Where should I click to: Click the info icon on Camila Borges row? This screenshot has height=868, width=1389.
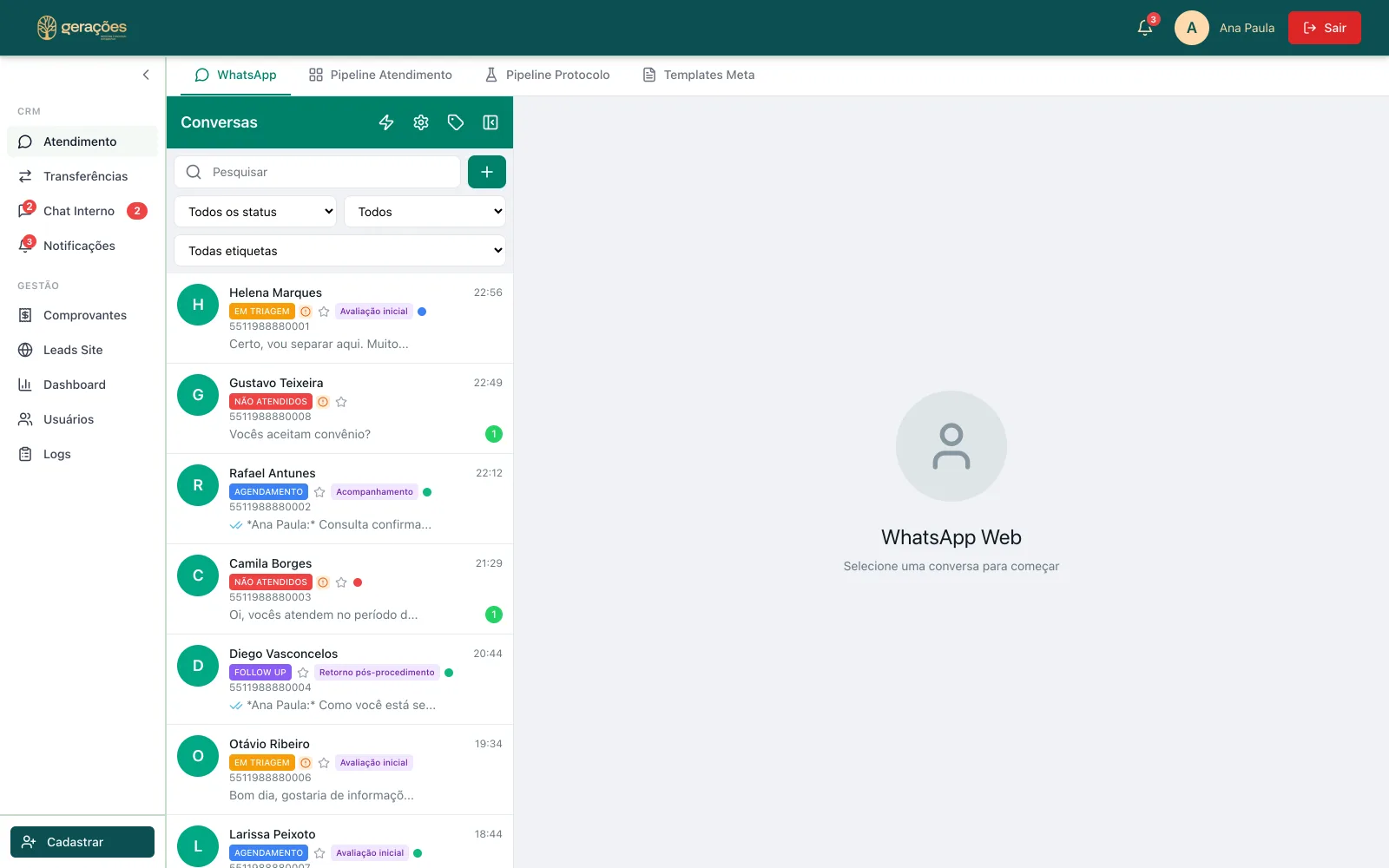323,582
